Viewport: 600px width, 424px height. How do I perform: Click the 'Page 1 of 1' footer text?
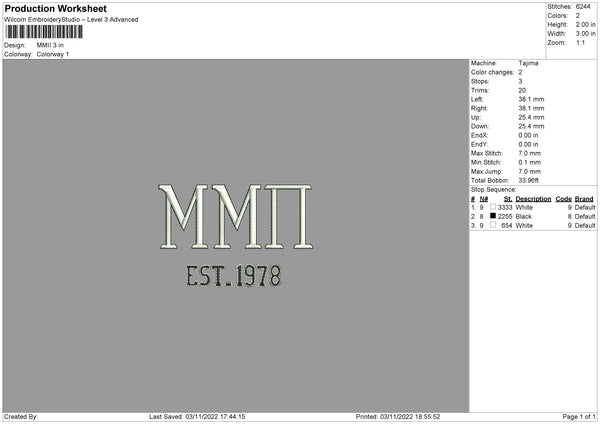pos(579,417)
